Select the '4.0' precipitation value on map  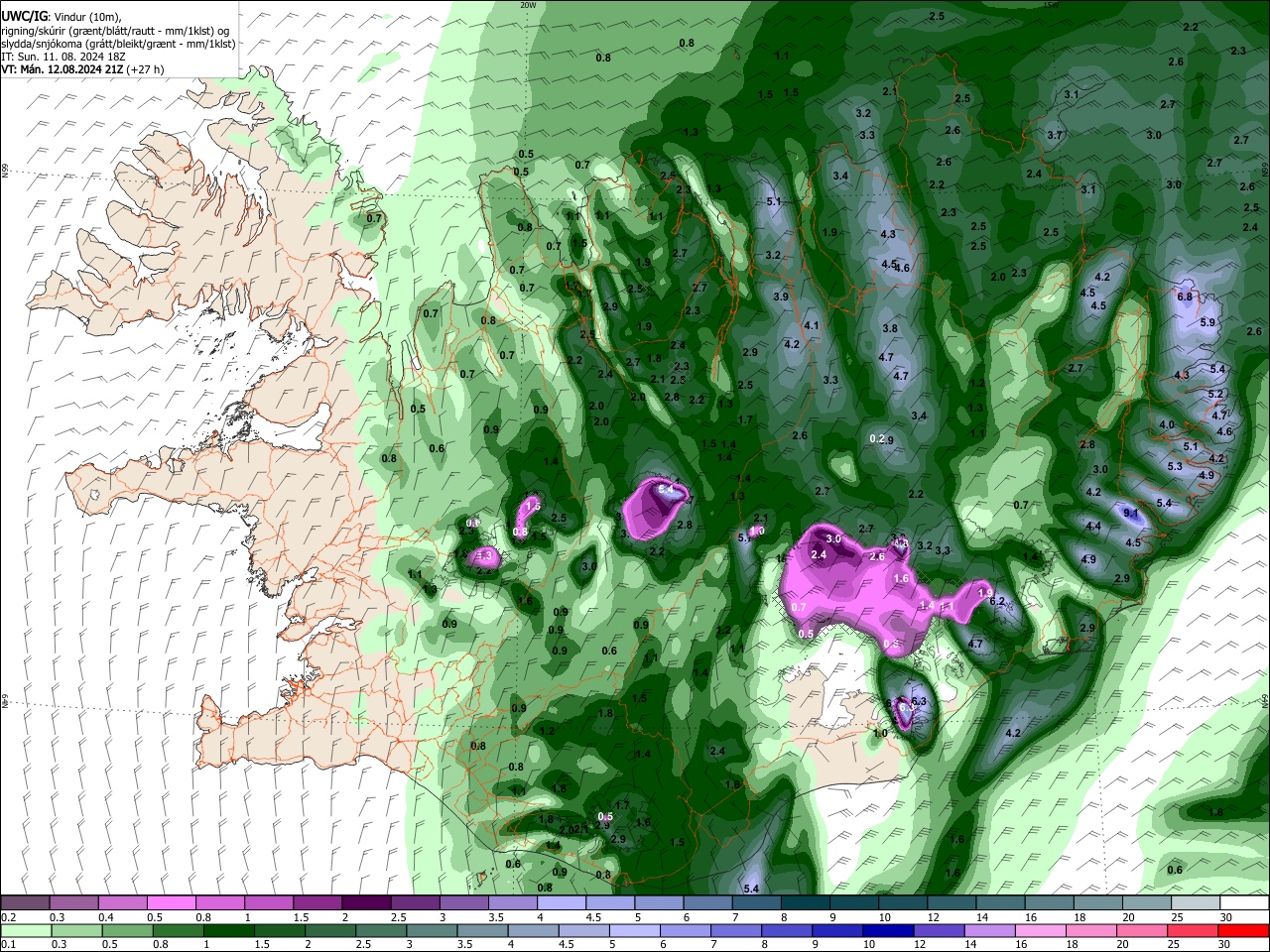[1167, 424]
